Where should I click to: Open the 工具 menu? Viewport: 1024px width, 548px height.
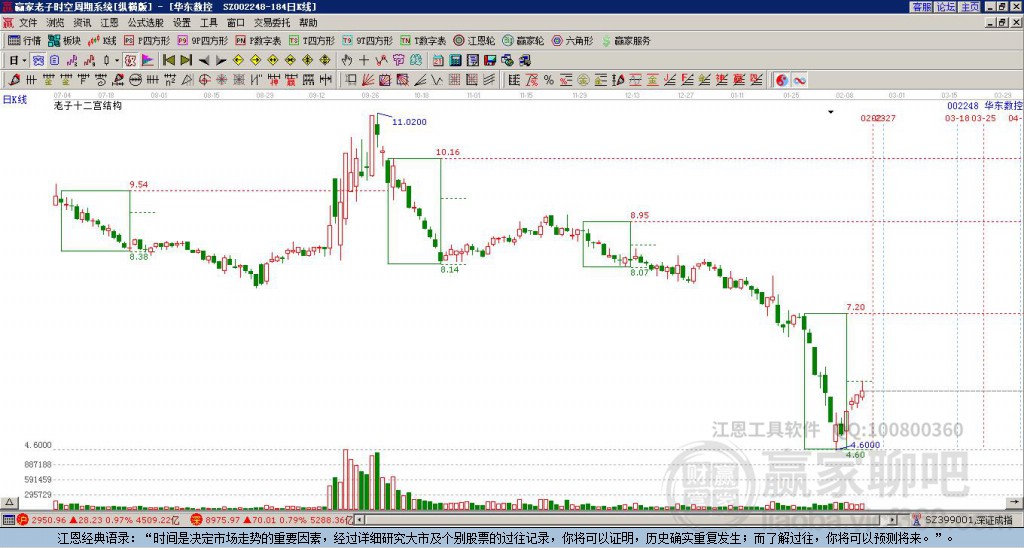pos(208,22)
